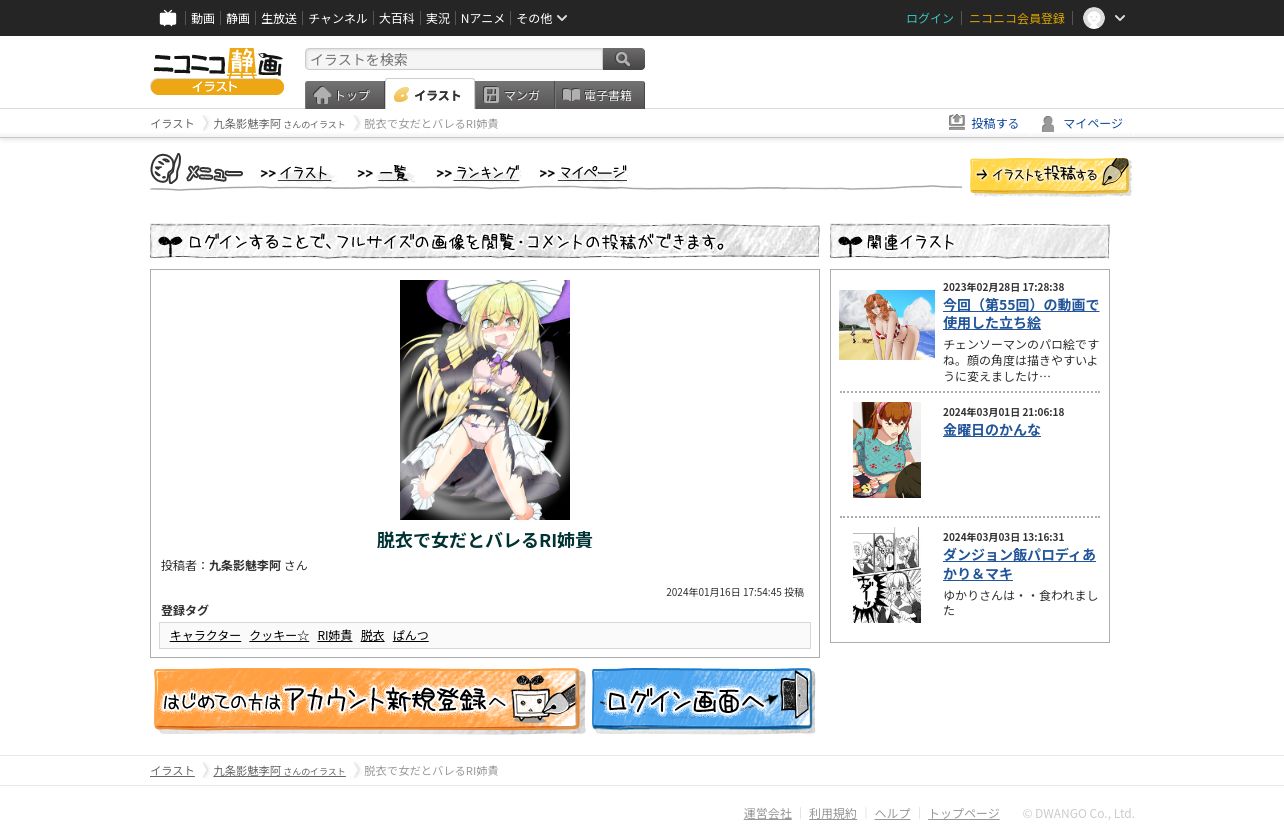The image size is (1284, 840).
Task: Click the アカウント新規登録へ orange banner
Action: [368, 700]
